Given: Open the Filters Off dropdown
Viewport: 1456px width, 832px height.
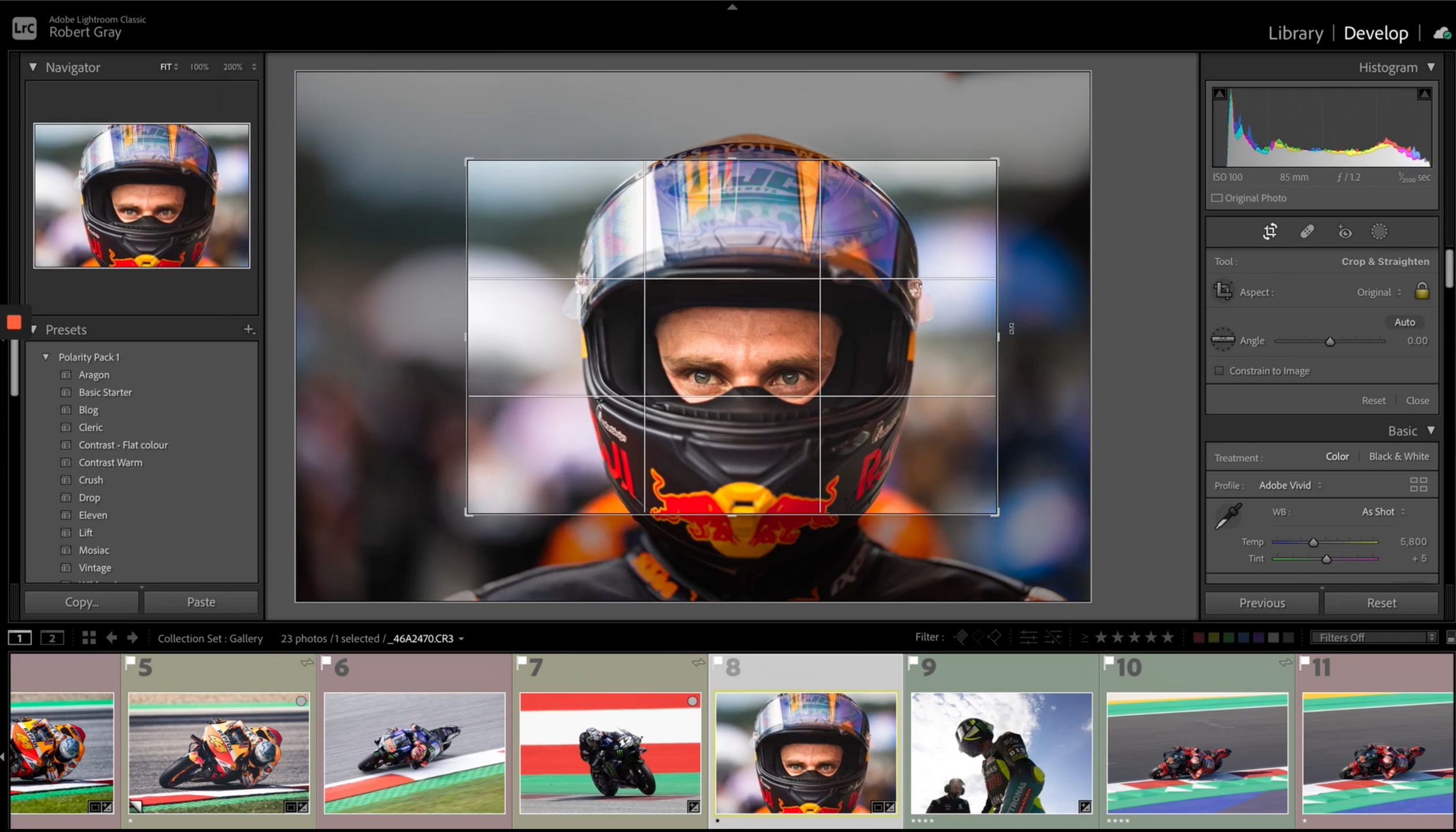Looking at the screenshot, I should click(1373, 637).
